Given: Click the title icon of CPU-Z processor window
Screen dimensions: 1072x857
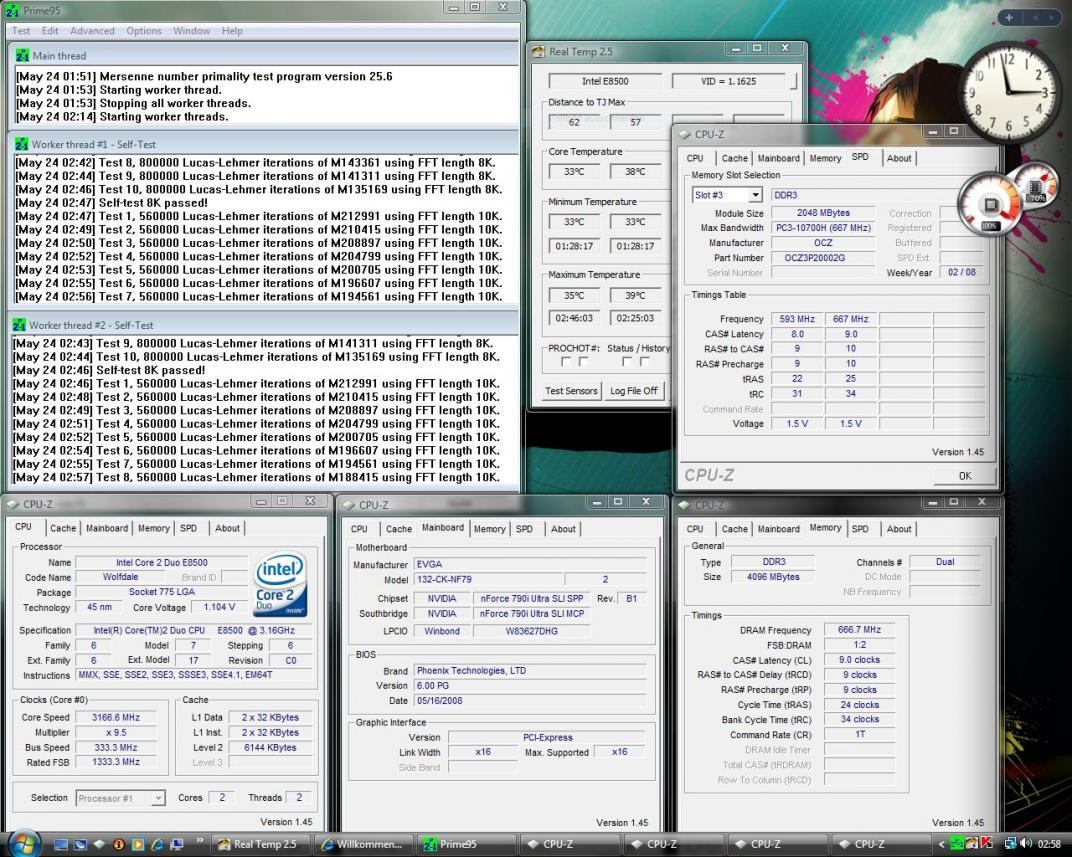Looking at the screenshot, I should tap(13, 504).
